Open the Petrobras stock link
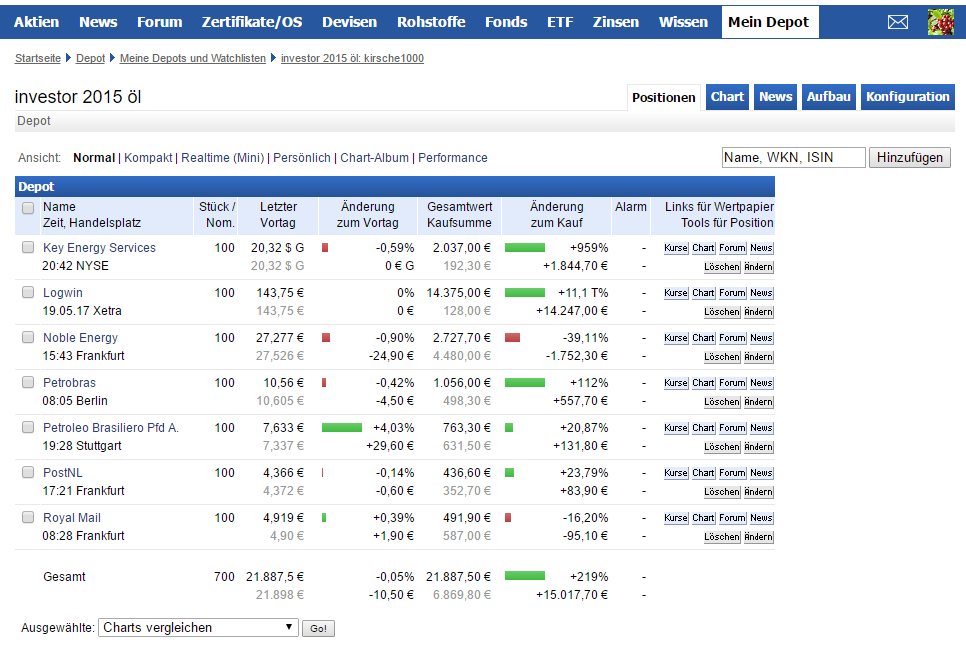Image resolution: width=966 pixels, height=650 pixels. 69,383
